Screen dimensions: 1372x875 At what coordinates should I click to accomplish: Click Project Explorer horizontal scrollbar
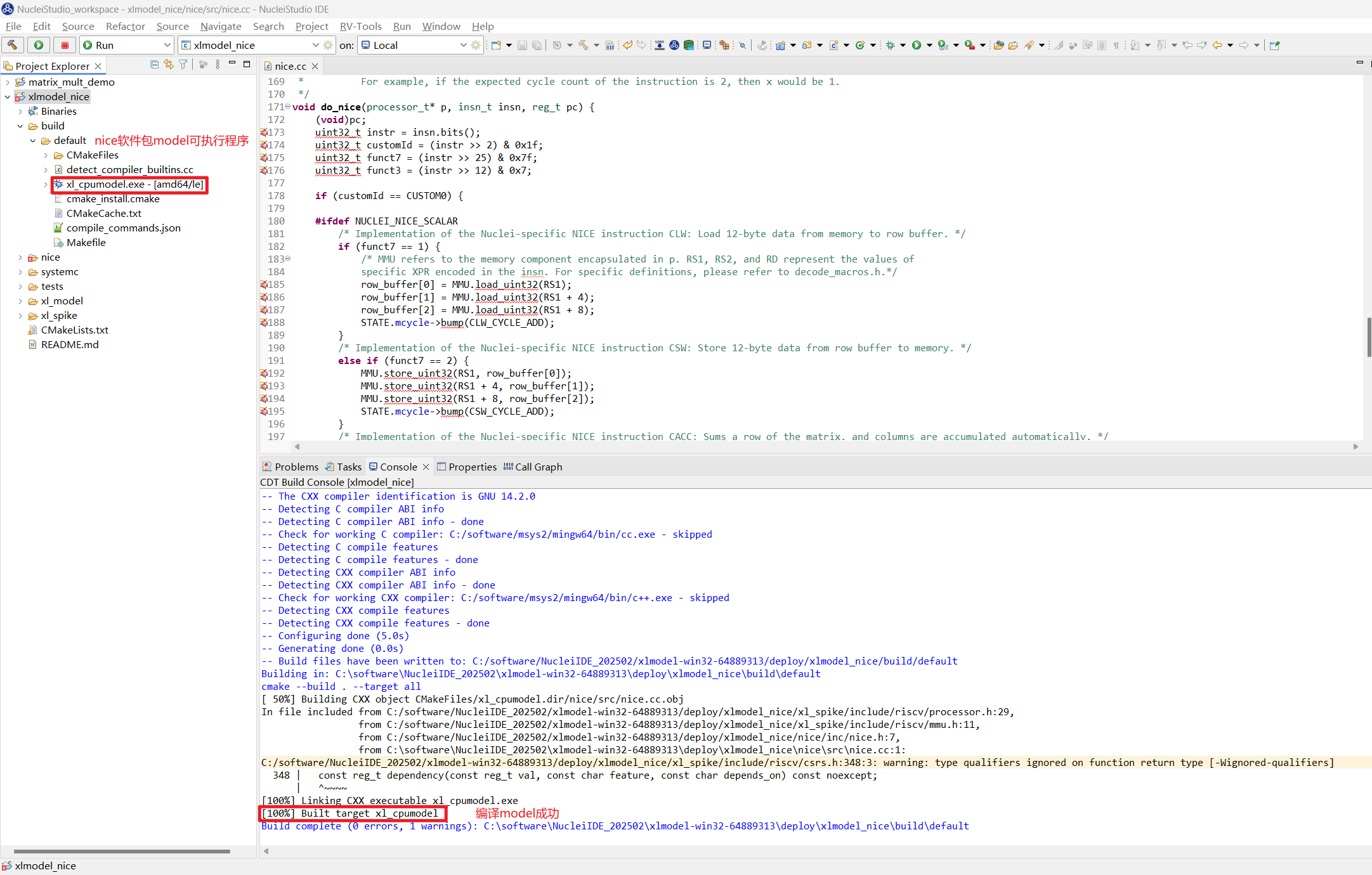click(122, 852)
